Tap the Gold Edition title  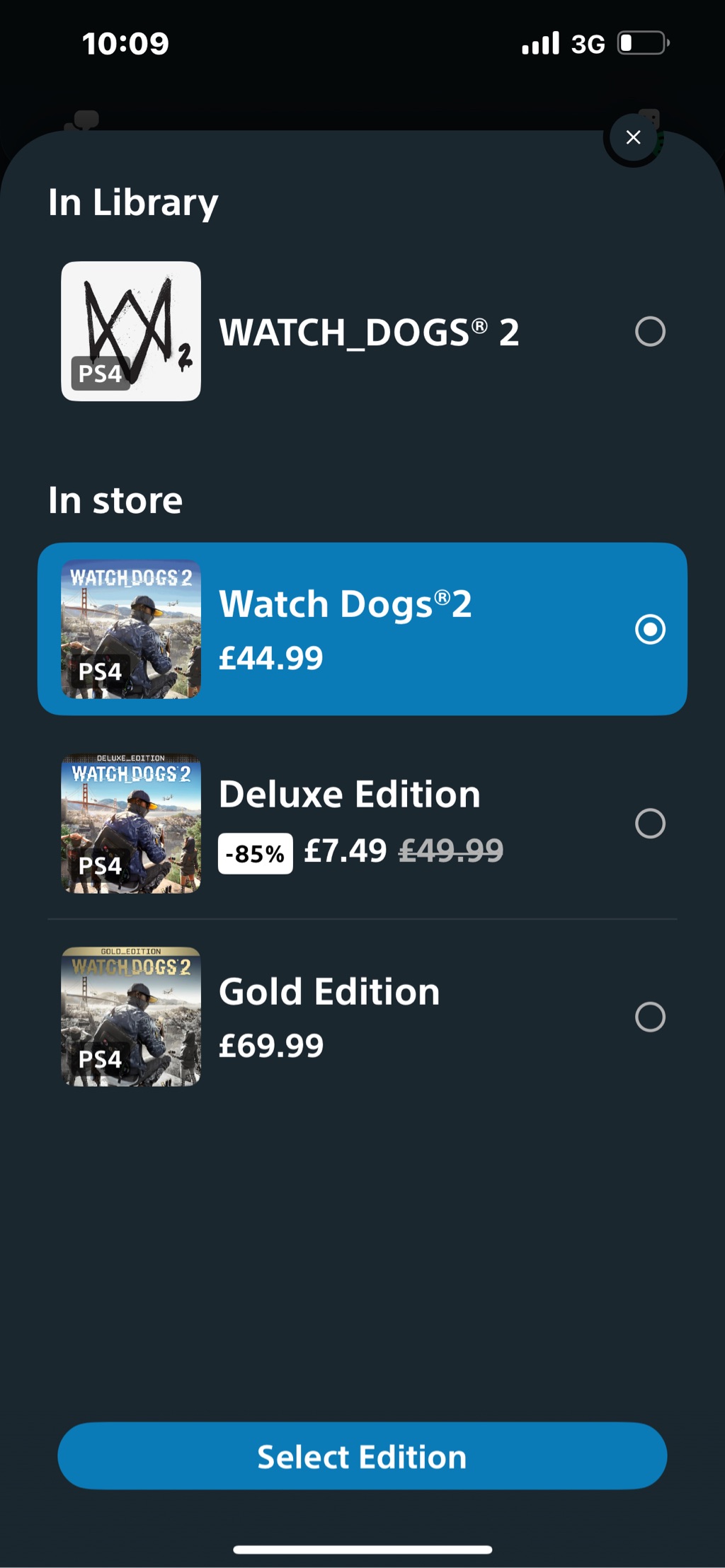(x=329, y=991)
